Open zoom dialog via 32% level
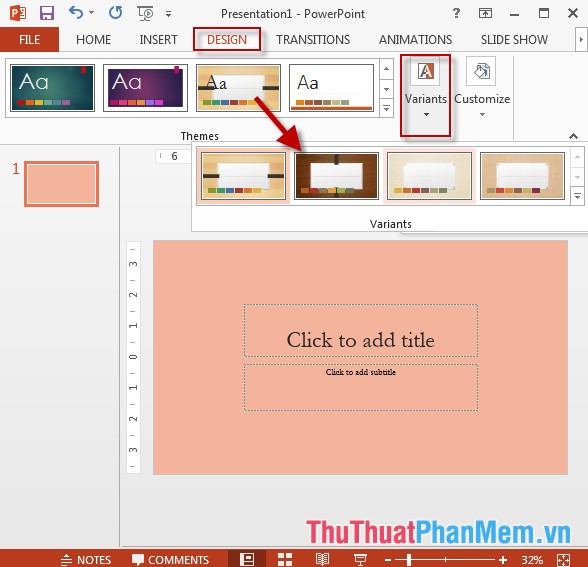 tap(532, 560)
